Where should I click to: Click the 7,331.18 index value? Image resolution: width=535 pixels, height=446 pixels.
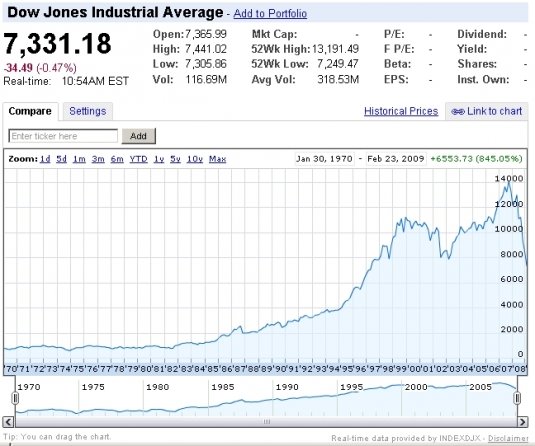(57, 44)
